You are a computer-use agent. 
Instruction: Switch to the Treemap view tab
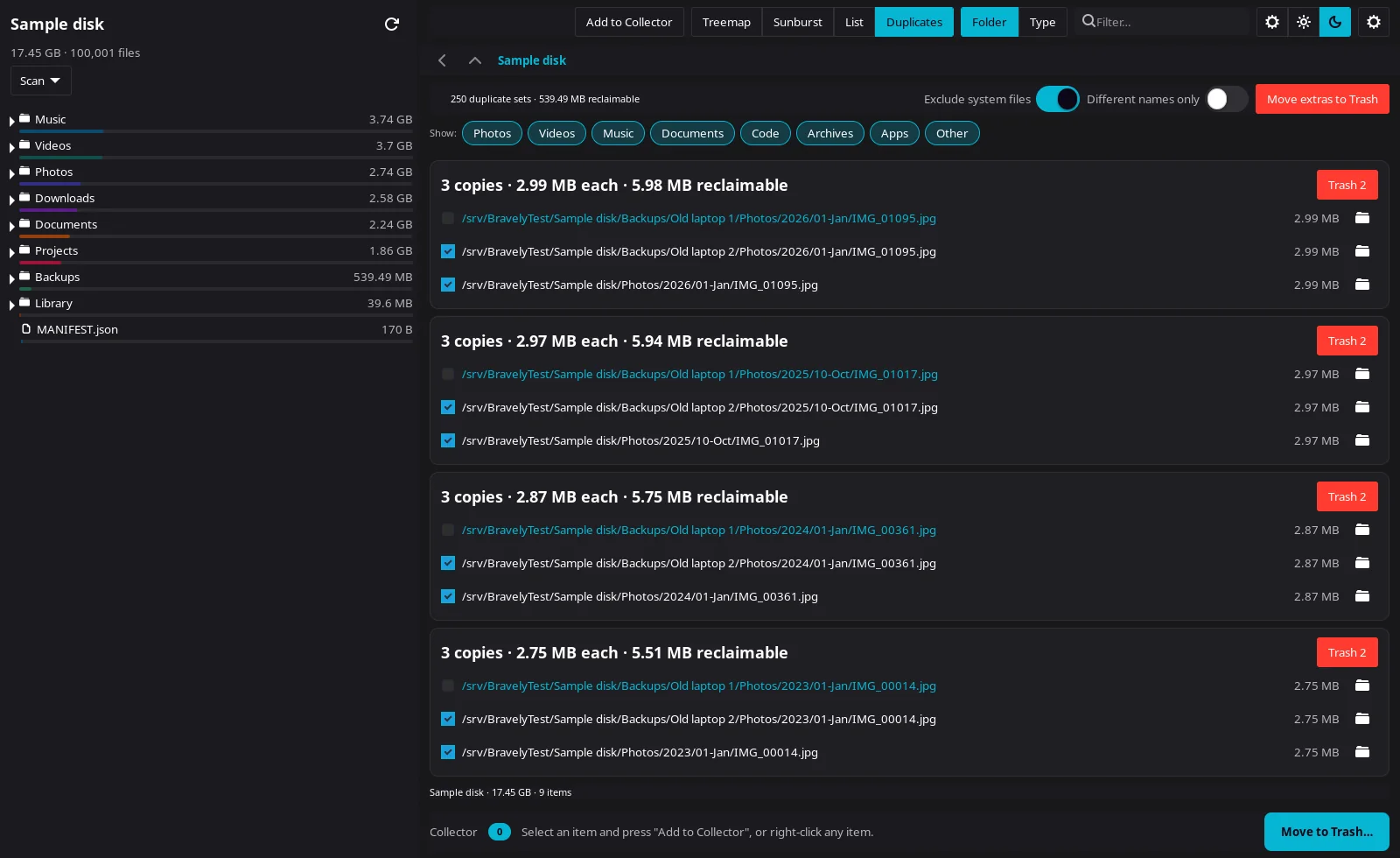pyautogui.click(x=726, y=22)
